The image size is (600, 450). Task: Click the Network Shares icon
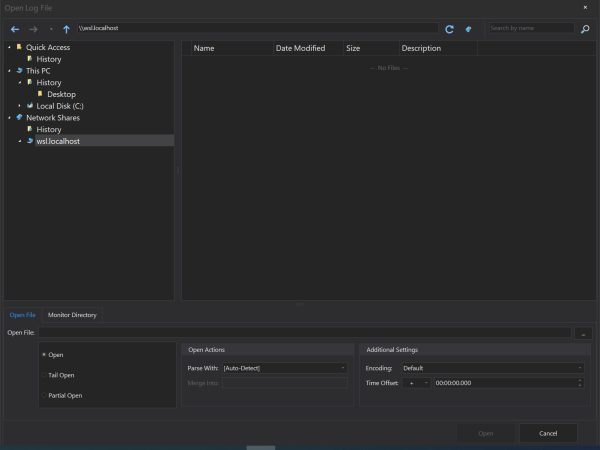pos(20,117)
